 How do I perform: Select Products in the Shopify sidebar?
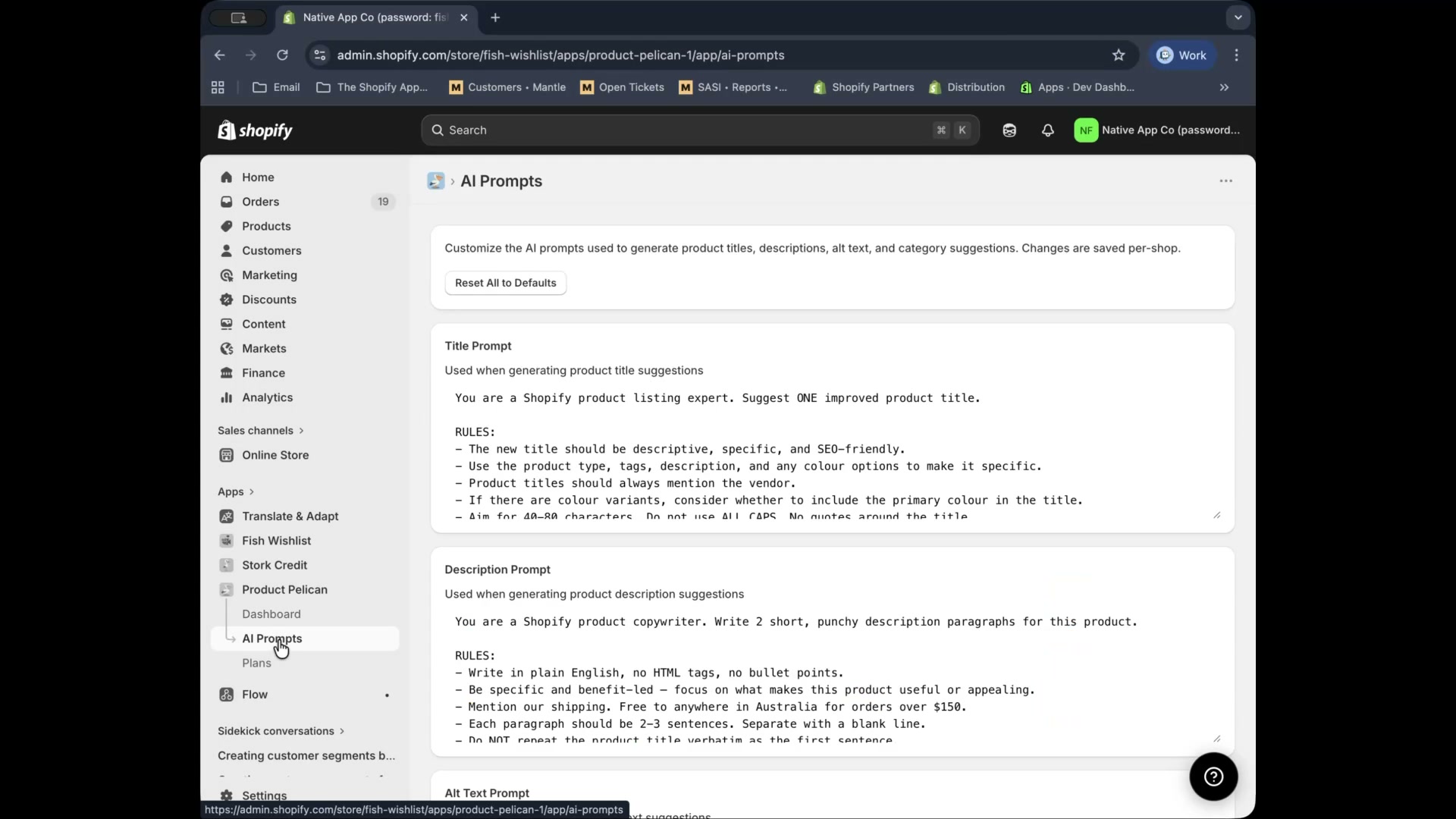click(267, 226)
